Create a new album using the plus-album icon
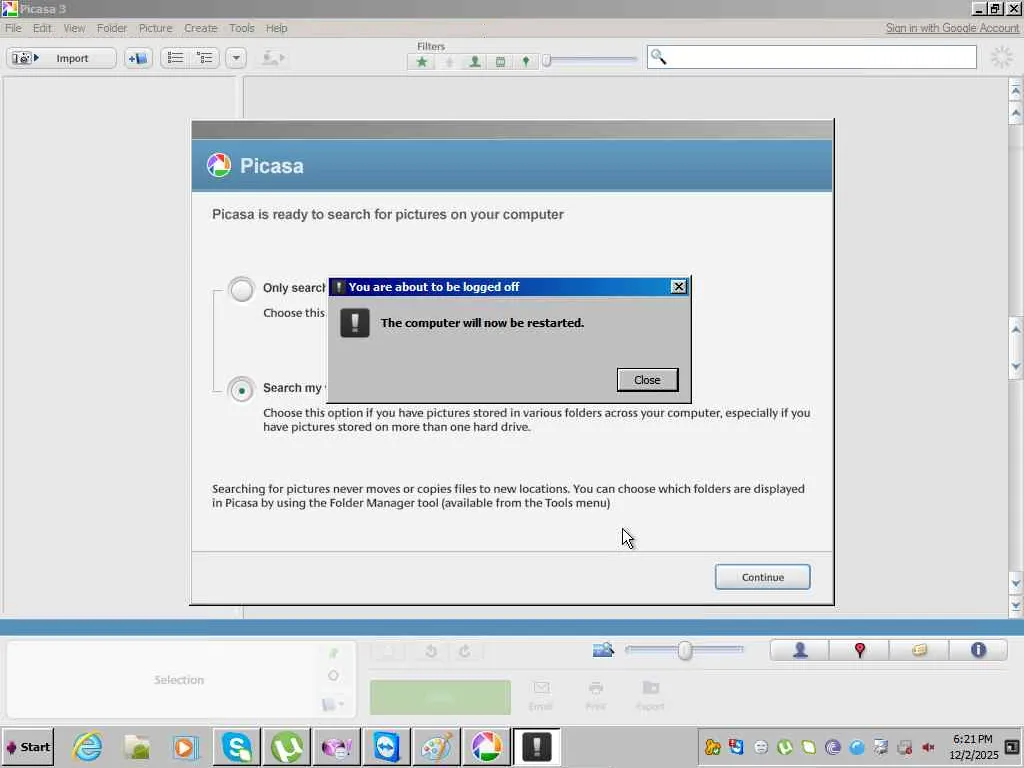1024x768 pixels. (138, 58)
